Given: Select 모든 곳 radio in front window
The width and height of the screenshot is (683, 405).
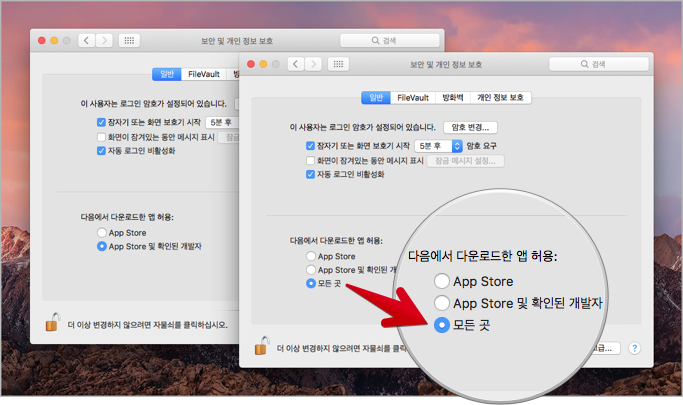Looking at the screenshot, I should pyautogui.click(x=311, y=284).
